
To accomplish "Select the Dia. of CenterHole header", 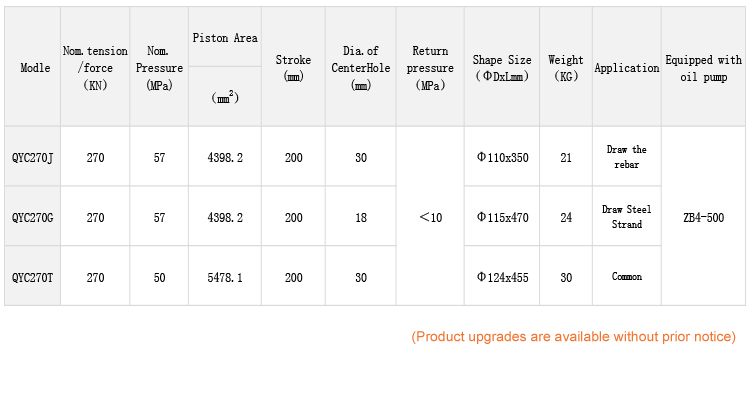I will pos(361,67).
